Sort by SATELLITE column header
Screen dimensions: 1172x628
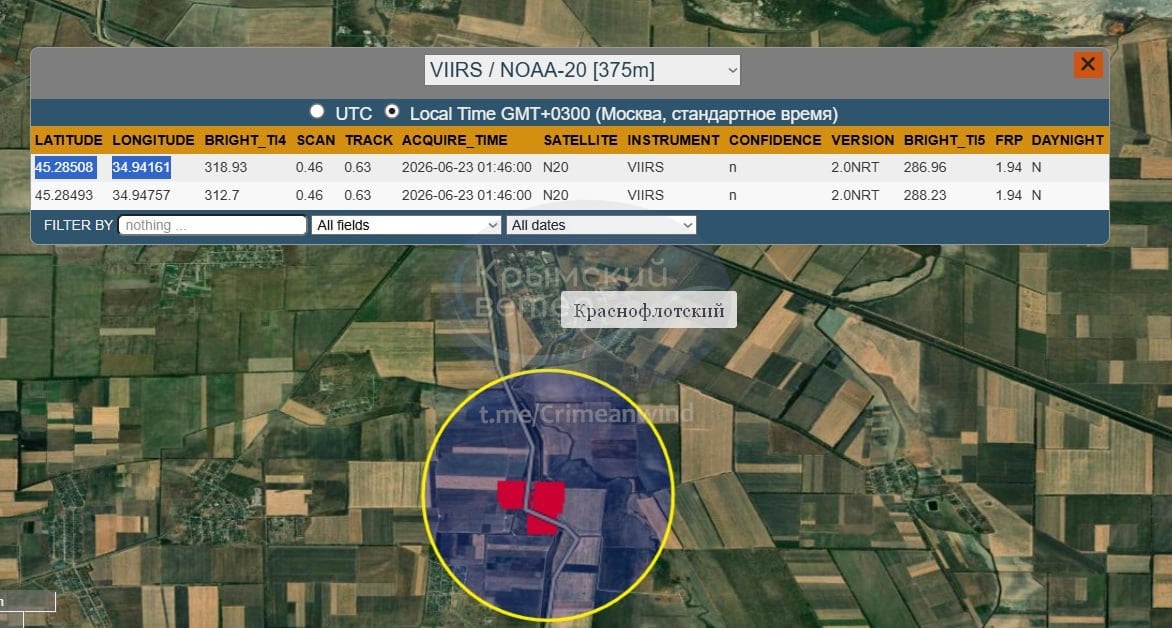coord(581,140)
